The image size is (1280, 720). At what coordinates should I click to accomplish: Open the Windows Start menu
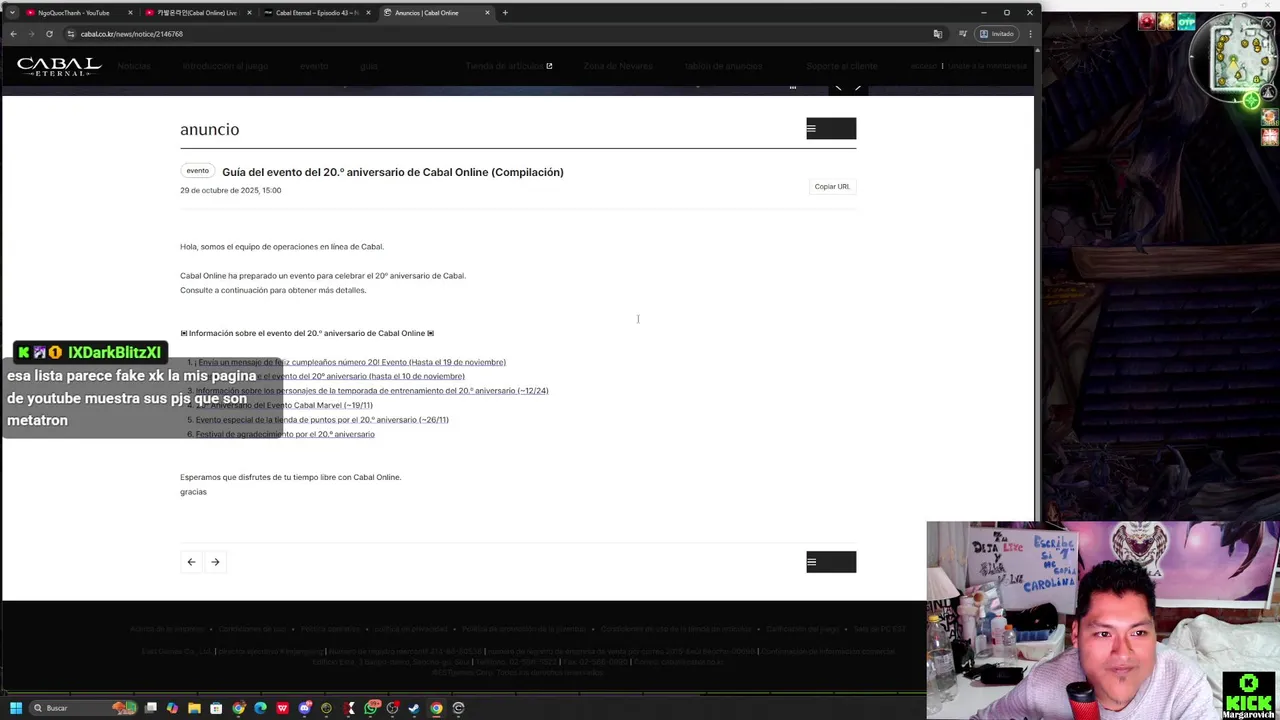(15, 708)
